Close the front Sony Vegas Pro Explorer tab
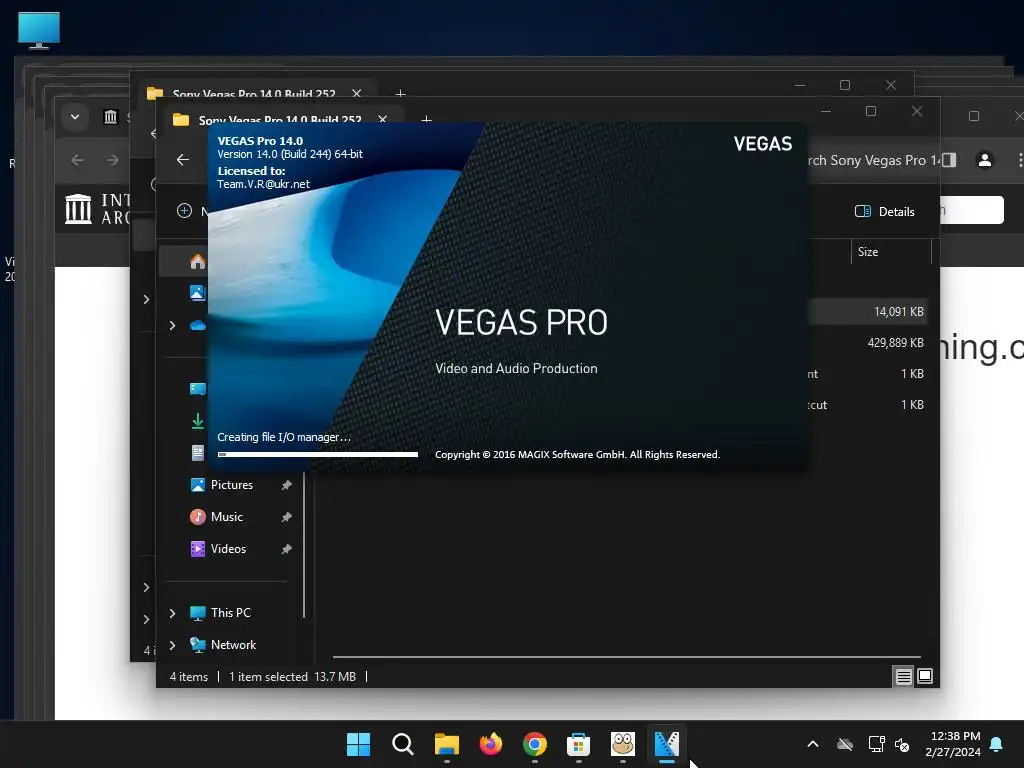The width and height of the screenshot is (1024, 768). click(x=383, y=120)
